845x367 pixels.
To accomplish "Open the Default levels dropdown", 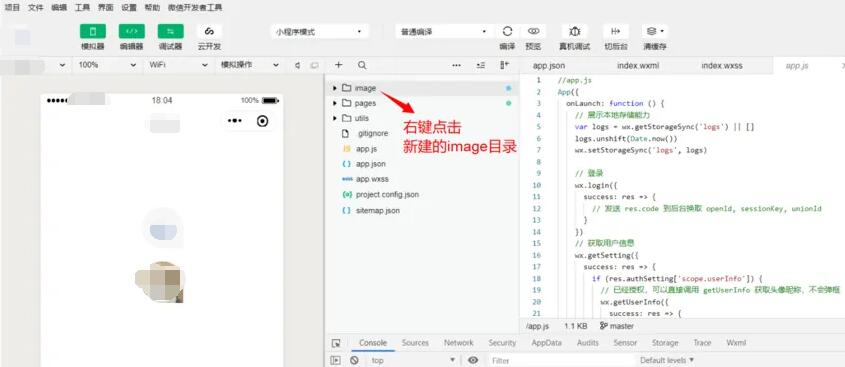I will [667, 360].
